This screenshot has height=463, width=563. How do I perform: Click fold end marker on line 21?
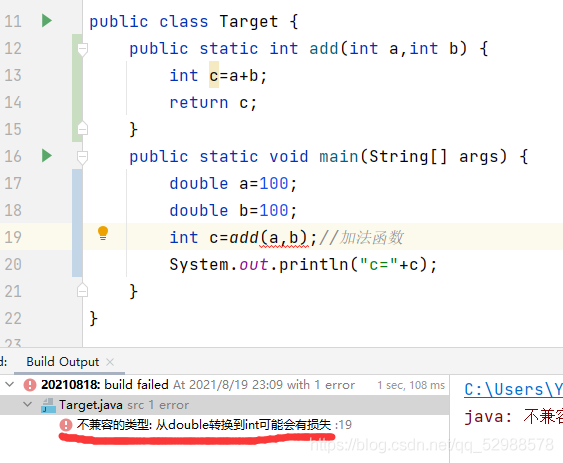pos(83,290)
